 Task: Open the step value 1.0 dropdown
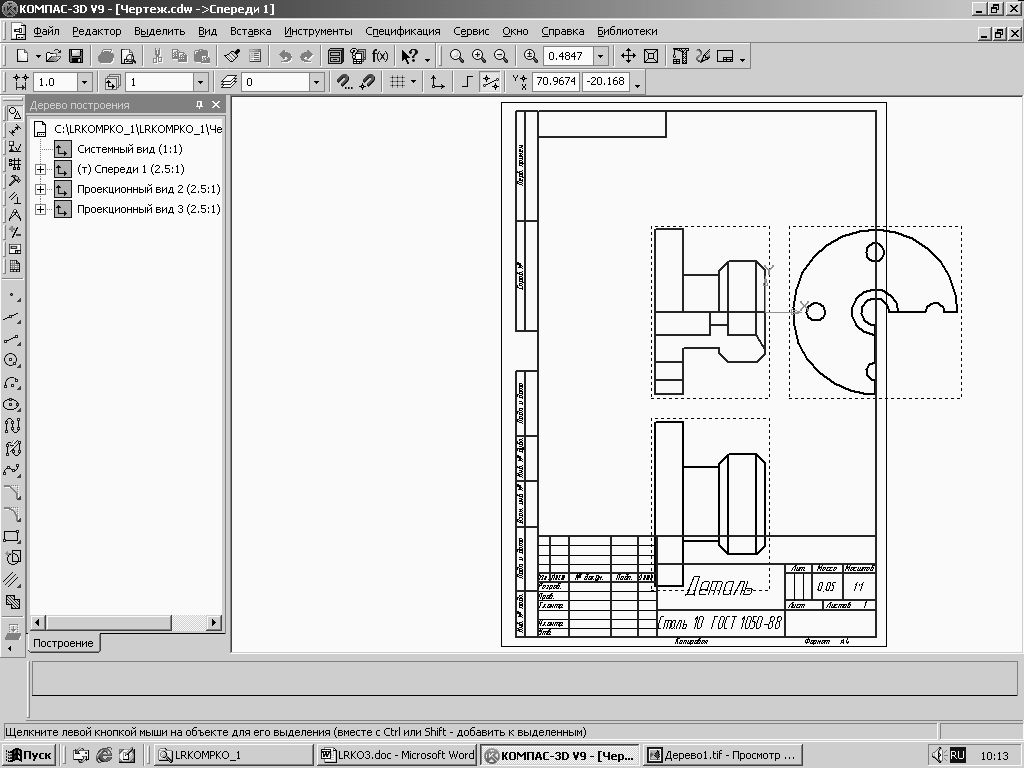point(84,82)
